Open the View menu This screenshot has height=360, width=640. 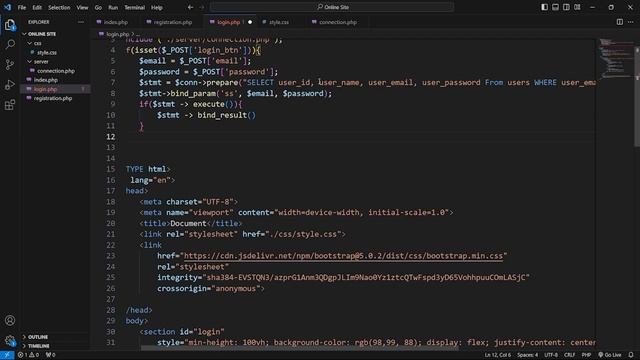click(82, 7)
